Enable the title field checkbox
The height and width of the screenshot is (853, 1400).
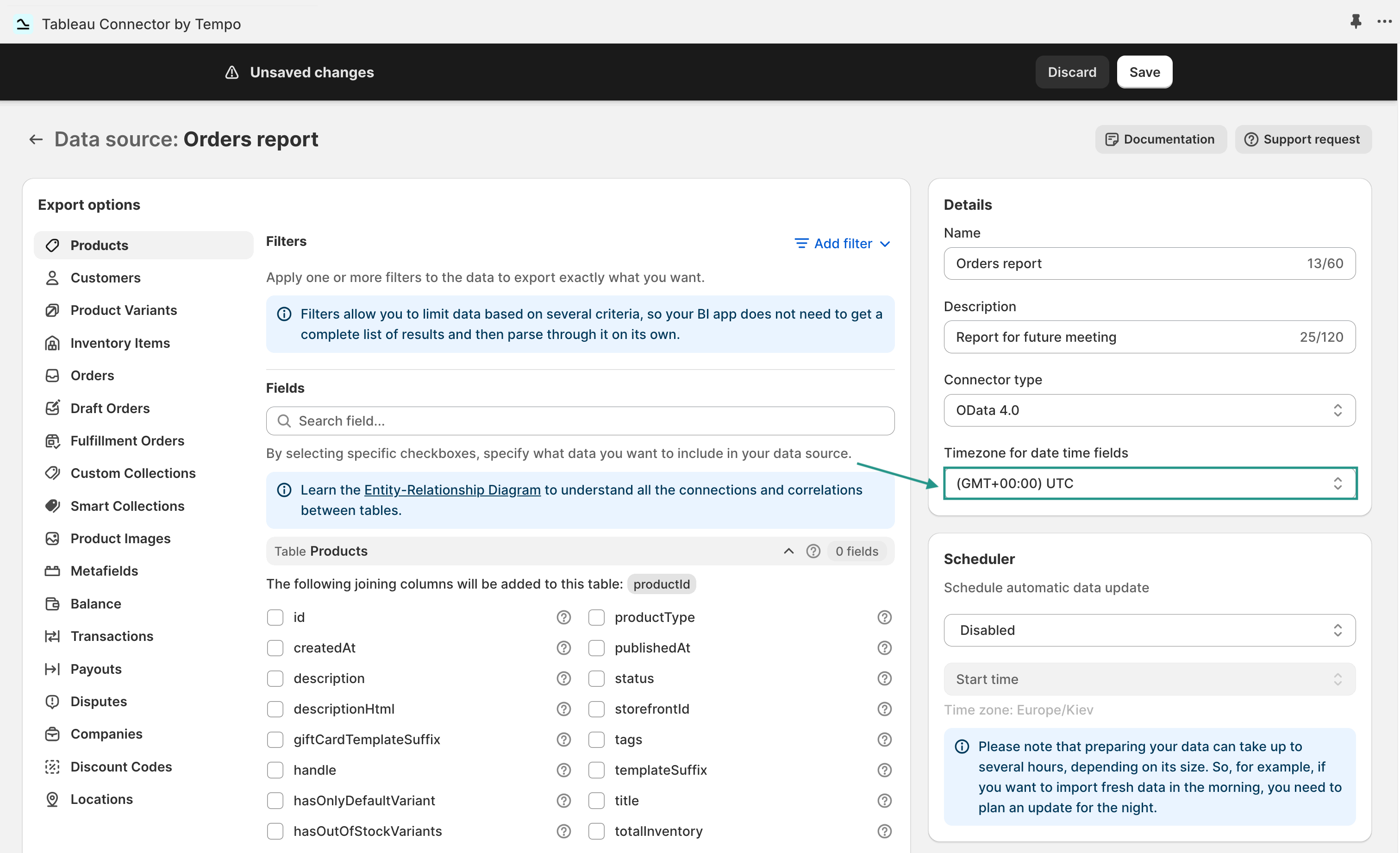(x=596, y=801)
